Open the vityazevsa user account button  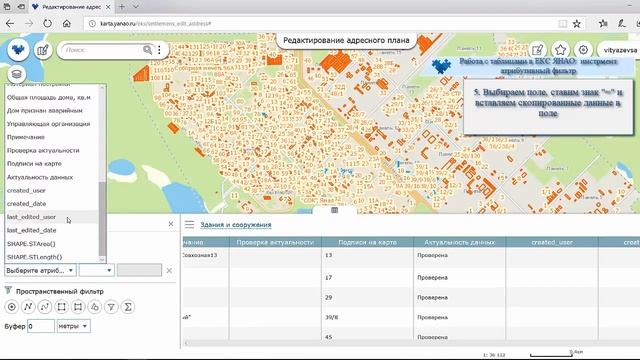(619, 50)
